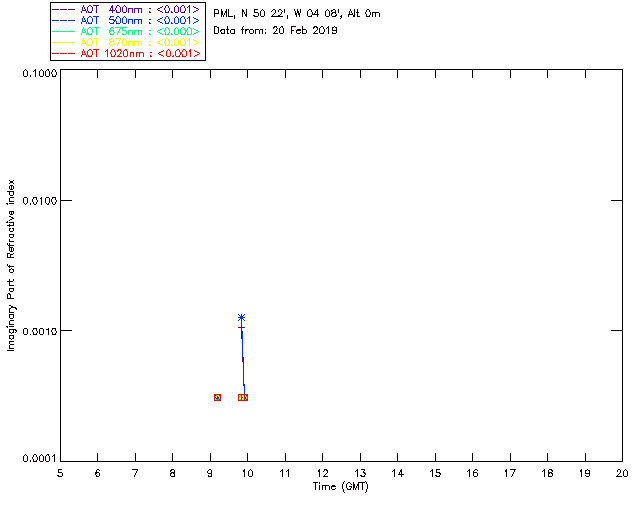Click the x-axis tick label 20

[622, 473]
